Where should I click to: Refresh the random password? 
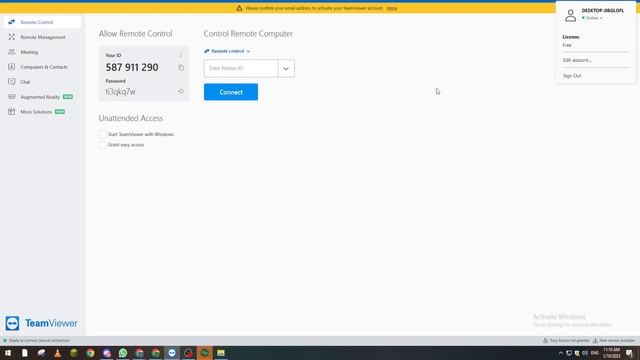click(x=181, y=91)
